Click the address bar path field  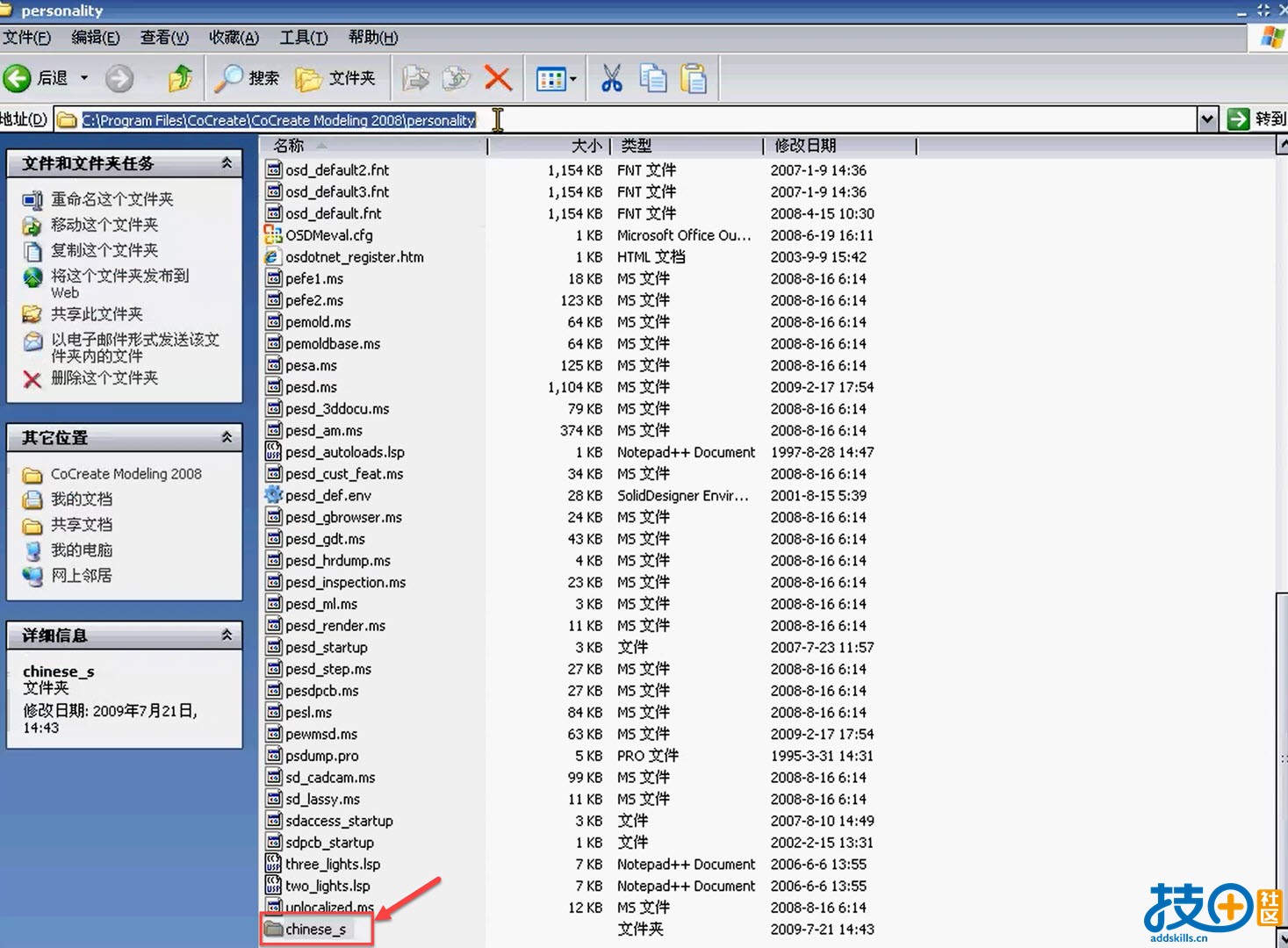[x=627, y=119]
